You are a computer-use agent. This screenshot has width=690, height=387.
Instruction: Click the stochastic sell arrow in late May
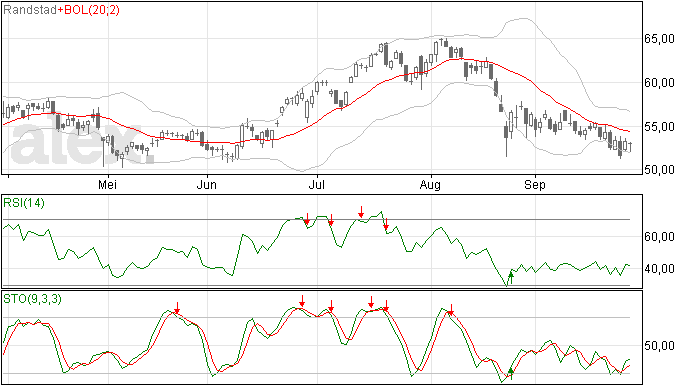tap(177, 308)
